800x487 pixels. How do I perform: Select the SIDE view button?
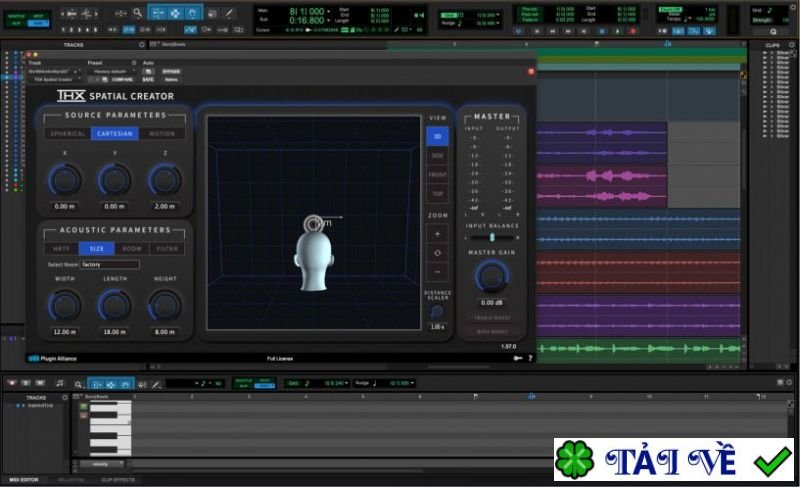click(x=437, y=156)
